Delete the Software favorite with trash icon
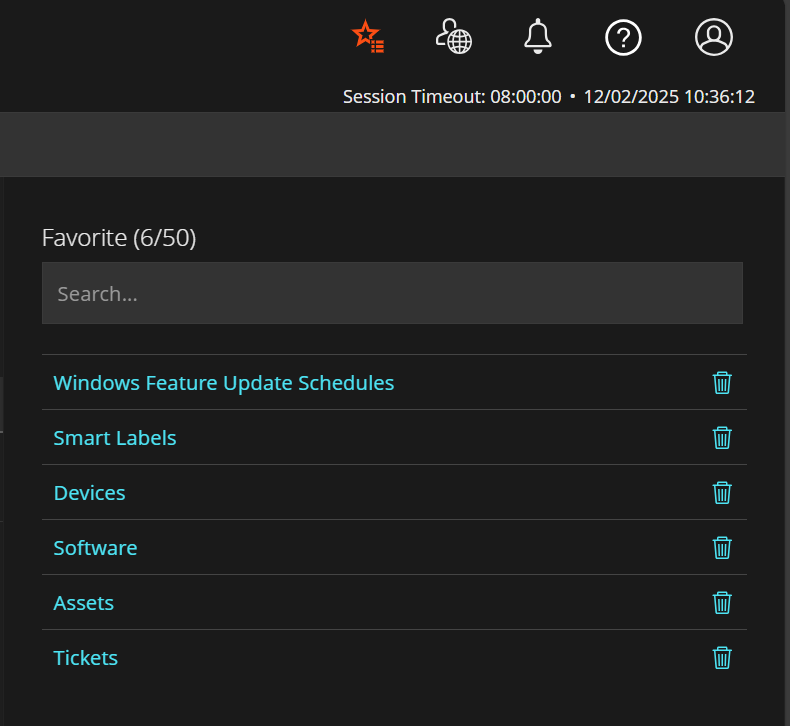The image size is (790, 726). pos(722,548)
